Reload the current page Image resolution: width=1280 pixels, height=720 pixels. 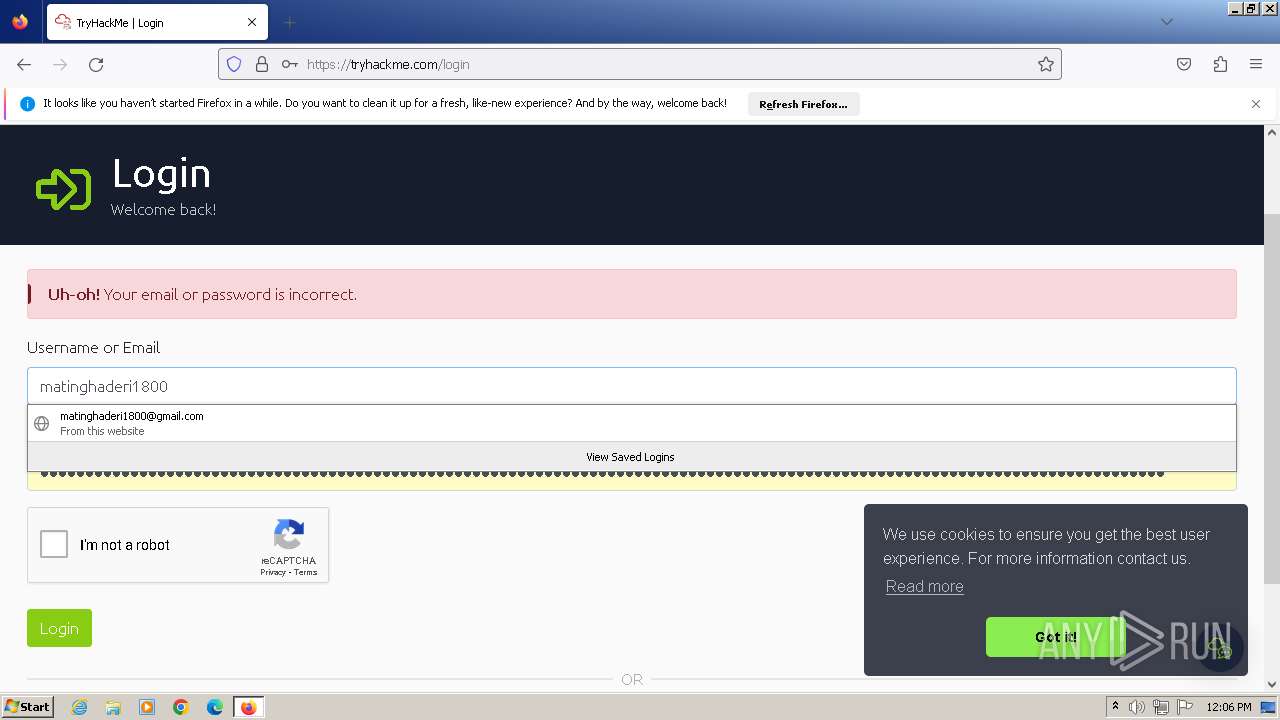[96, 64]
